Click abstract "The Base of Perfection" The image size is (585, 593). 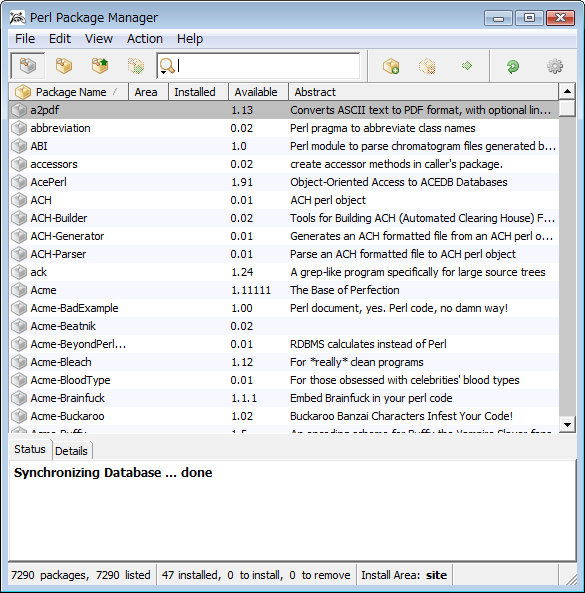point(344,290)
